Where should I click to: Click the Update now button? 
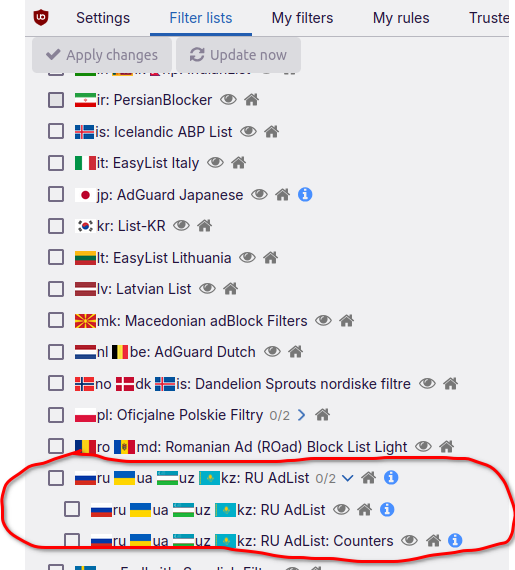(238, 55)
